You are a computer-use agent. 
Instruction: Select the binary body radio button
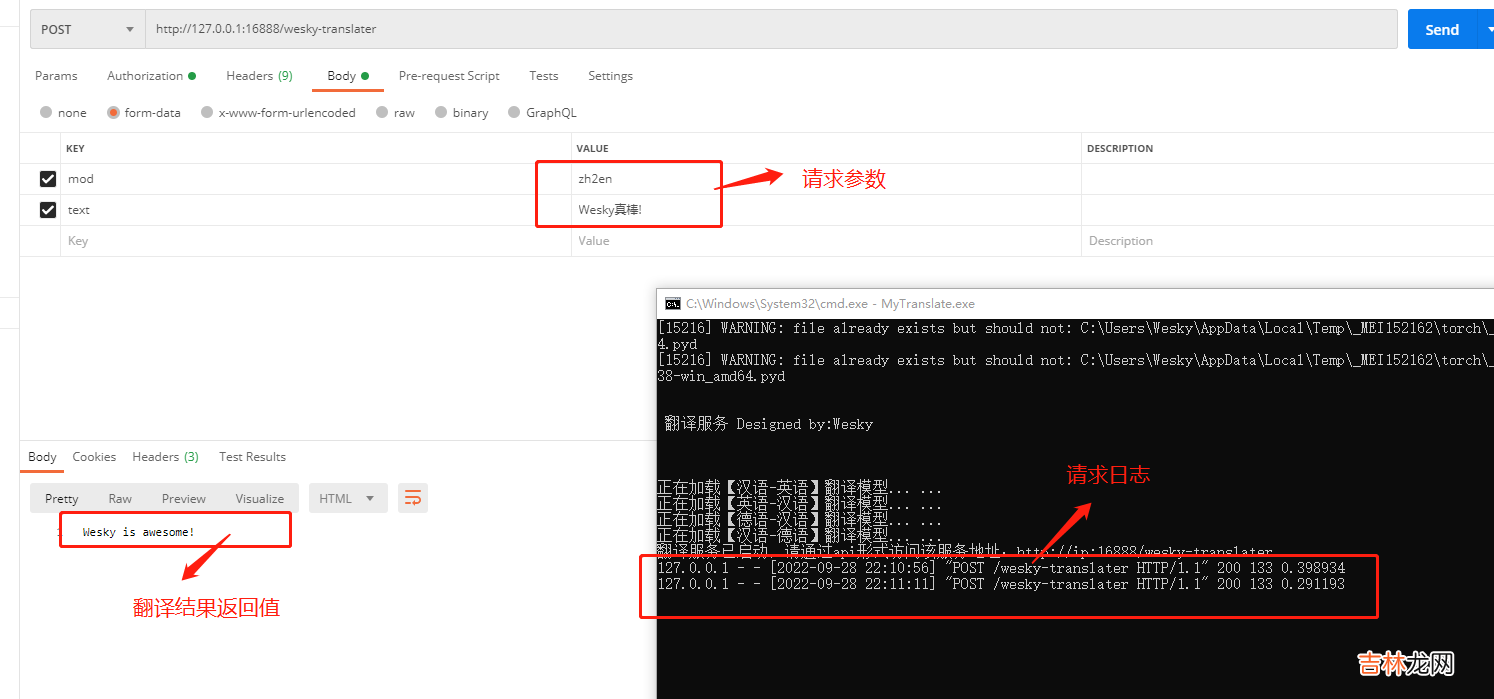[x=441, y=113]
